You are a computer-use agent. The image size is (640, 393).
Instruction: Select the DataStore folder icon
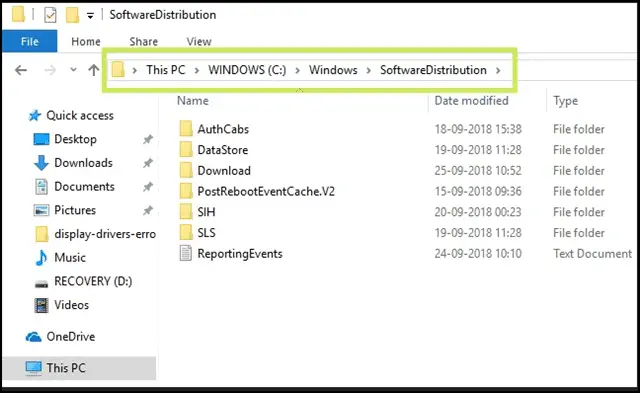click(186, 149)
